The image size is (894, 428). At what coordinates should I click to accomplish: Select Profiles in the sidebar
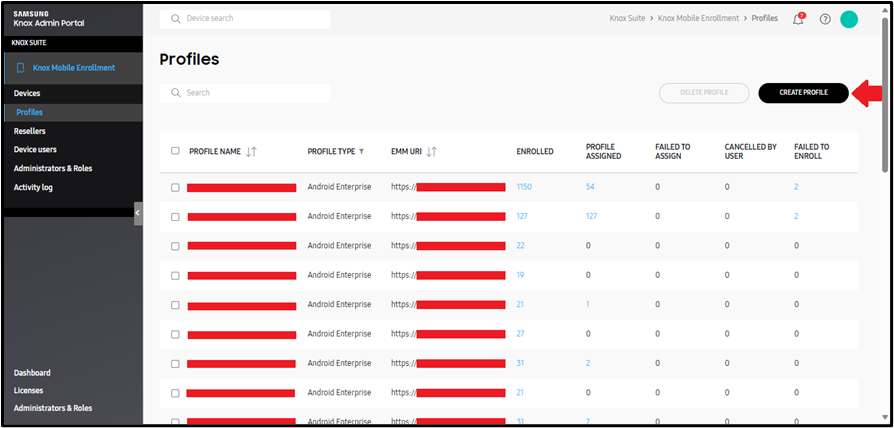pos(72,112)
